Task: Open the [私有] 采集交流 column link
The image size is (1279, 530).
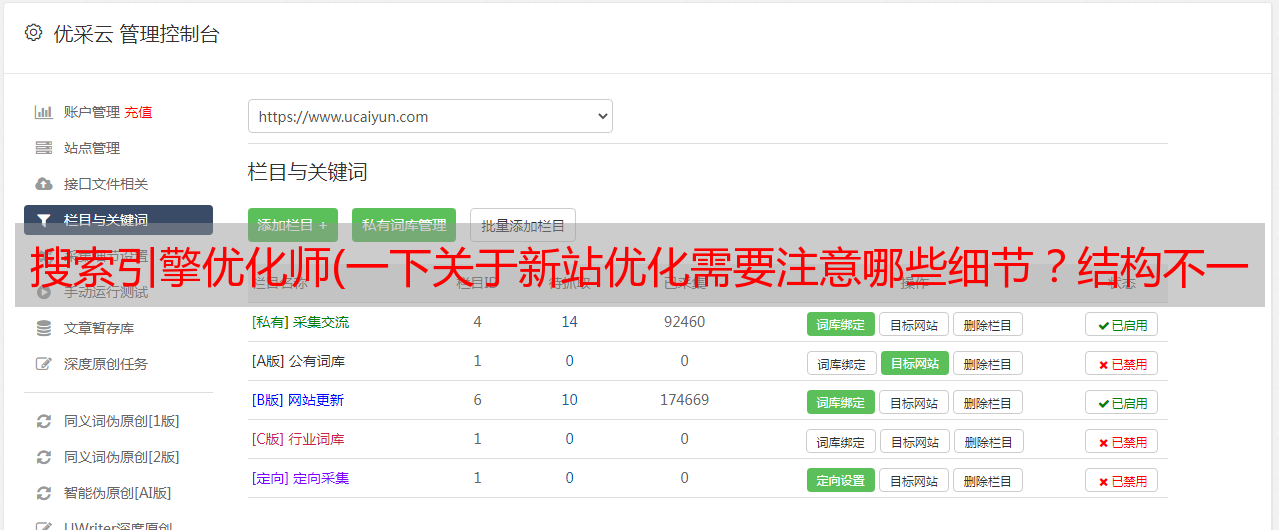Action: coord(301,322)
